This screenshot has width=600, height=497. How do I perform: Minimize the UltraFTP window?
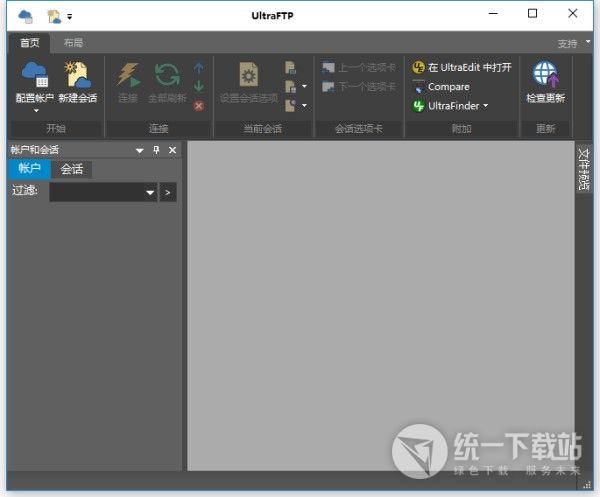tap(493, 13)
